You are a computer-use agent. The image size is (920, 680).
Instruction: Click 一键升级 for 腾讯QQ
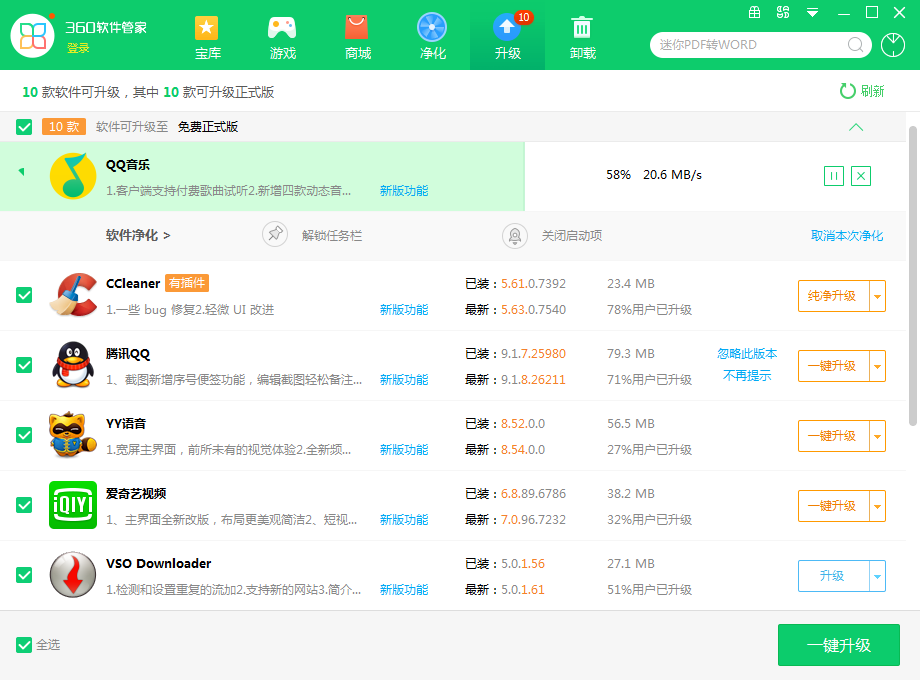pos(833,366)
